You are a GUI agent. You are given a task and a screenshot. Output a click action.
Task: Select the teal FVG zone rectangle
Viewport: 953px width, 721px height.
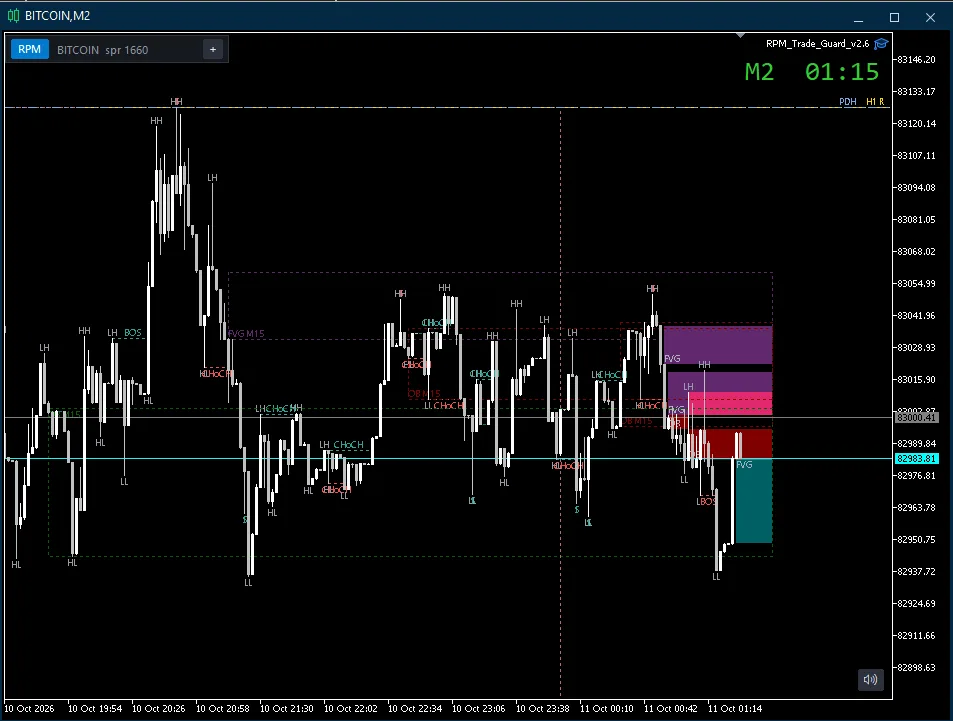click(754, 501)
